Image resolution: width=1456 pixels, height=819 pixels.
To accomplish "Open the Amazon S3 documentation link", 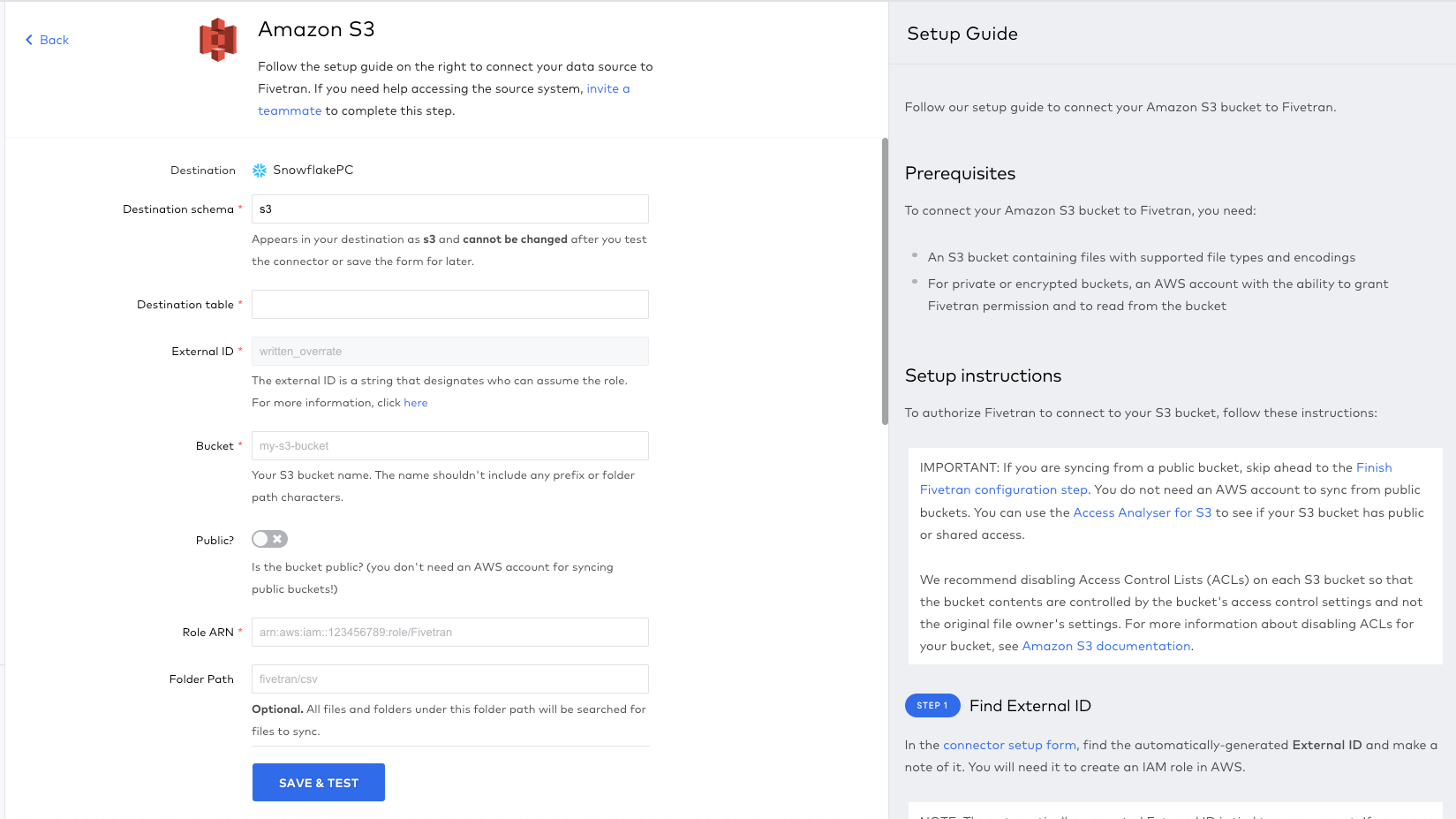I will coord(1105,646).
